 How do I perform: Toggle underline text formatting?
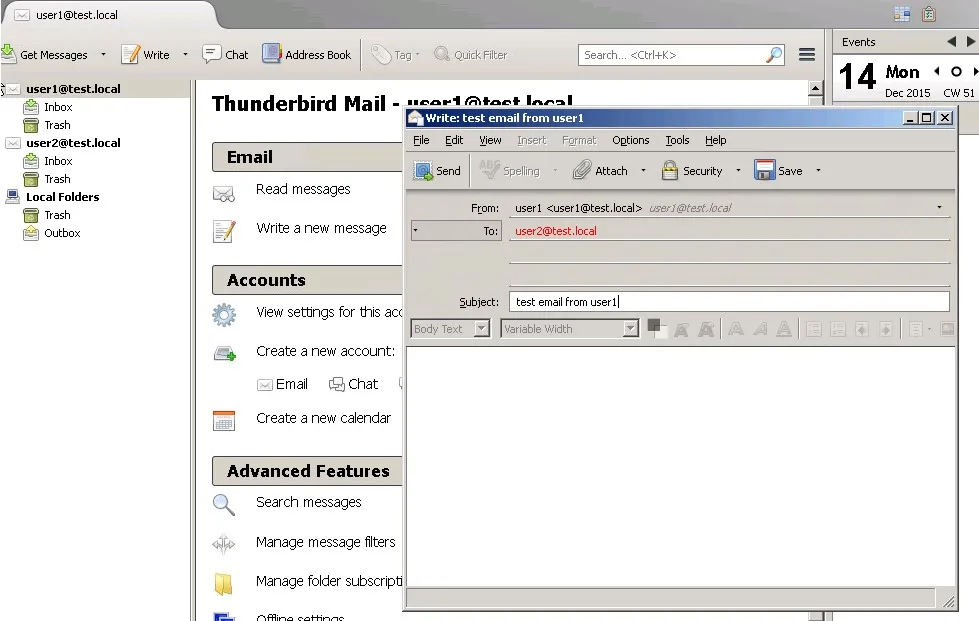(784, 328)
